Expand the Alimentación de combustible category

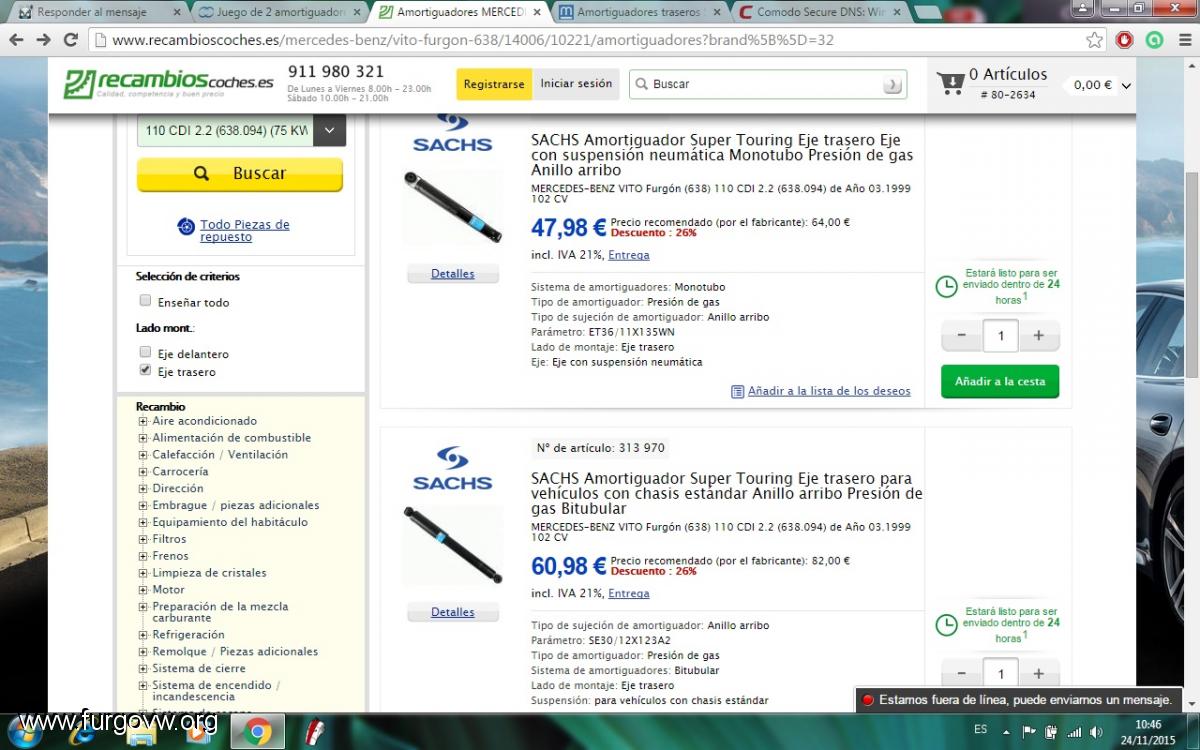[x=143, y=438]
